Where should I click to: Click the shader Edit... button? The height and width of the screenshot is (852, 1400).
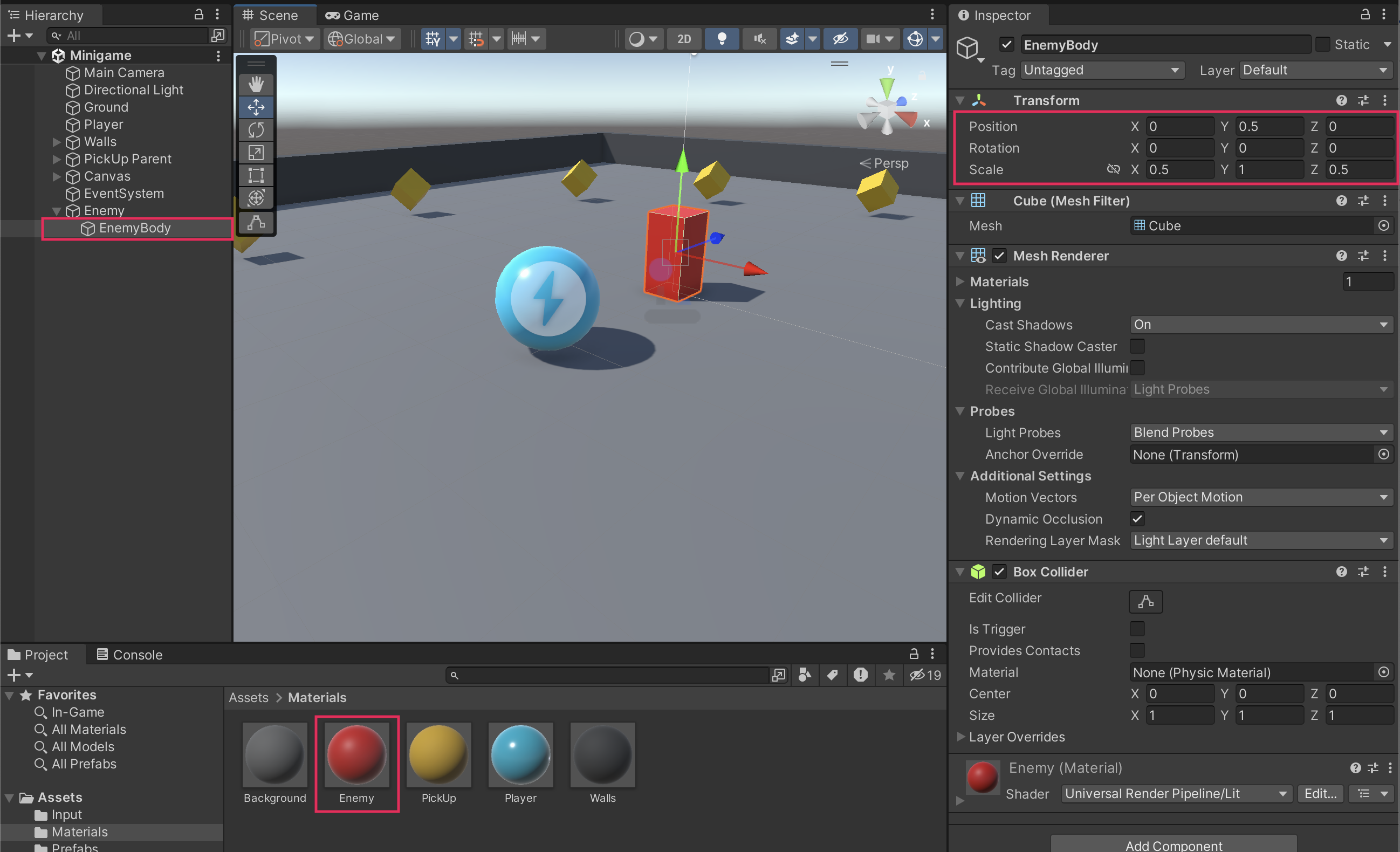coord(1320,794)
